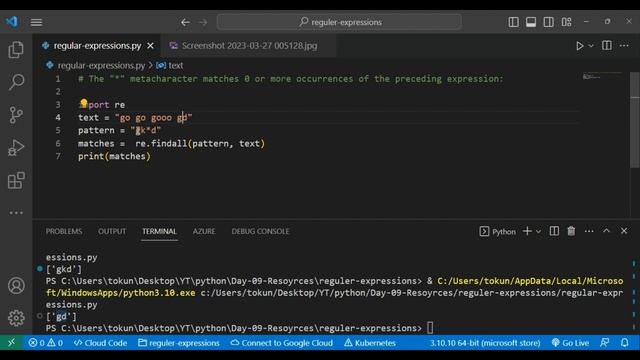
Task: Start Go Live server
Action: pos(570,343)
